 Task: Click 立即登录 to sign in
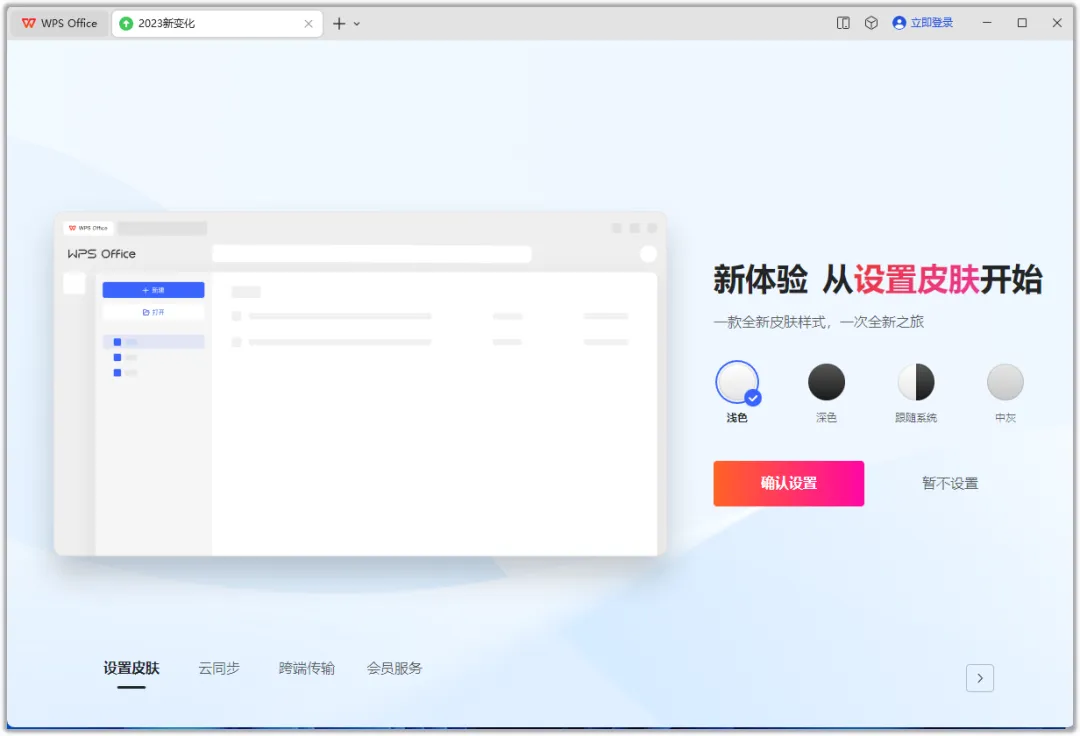tap(931, 23)
